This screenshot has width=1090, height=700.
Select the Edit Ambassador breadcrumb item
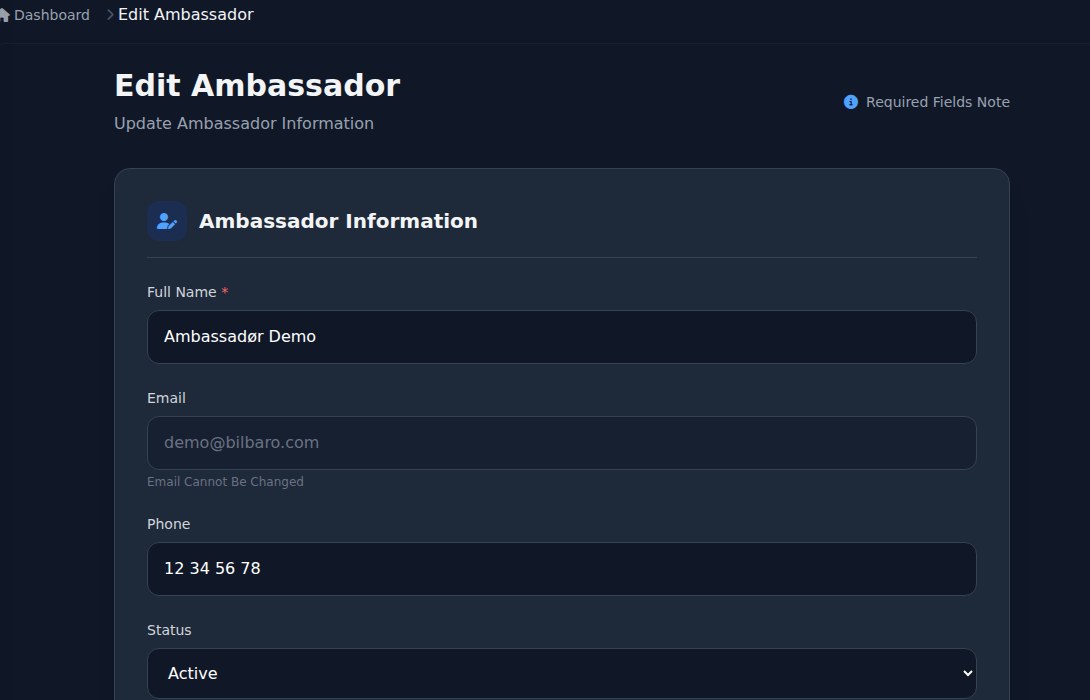coord(186,15)
